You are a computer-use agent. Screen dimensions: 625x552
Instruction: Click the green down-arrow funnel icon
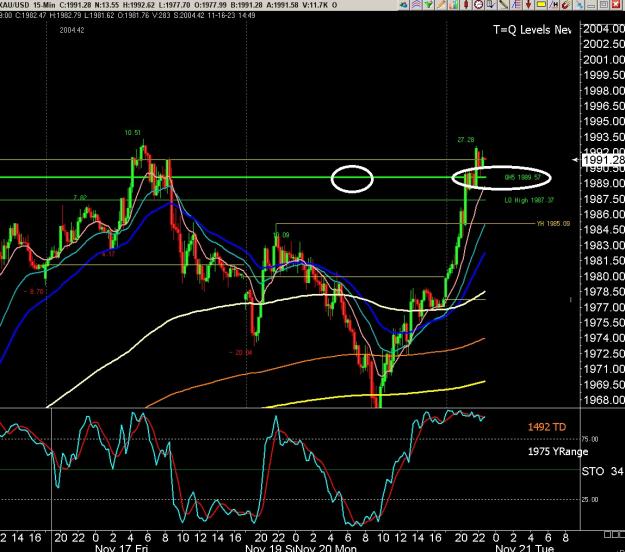coord(428,5)
